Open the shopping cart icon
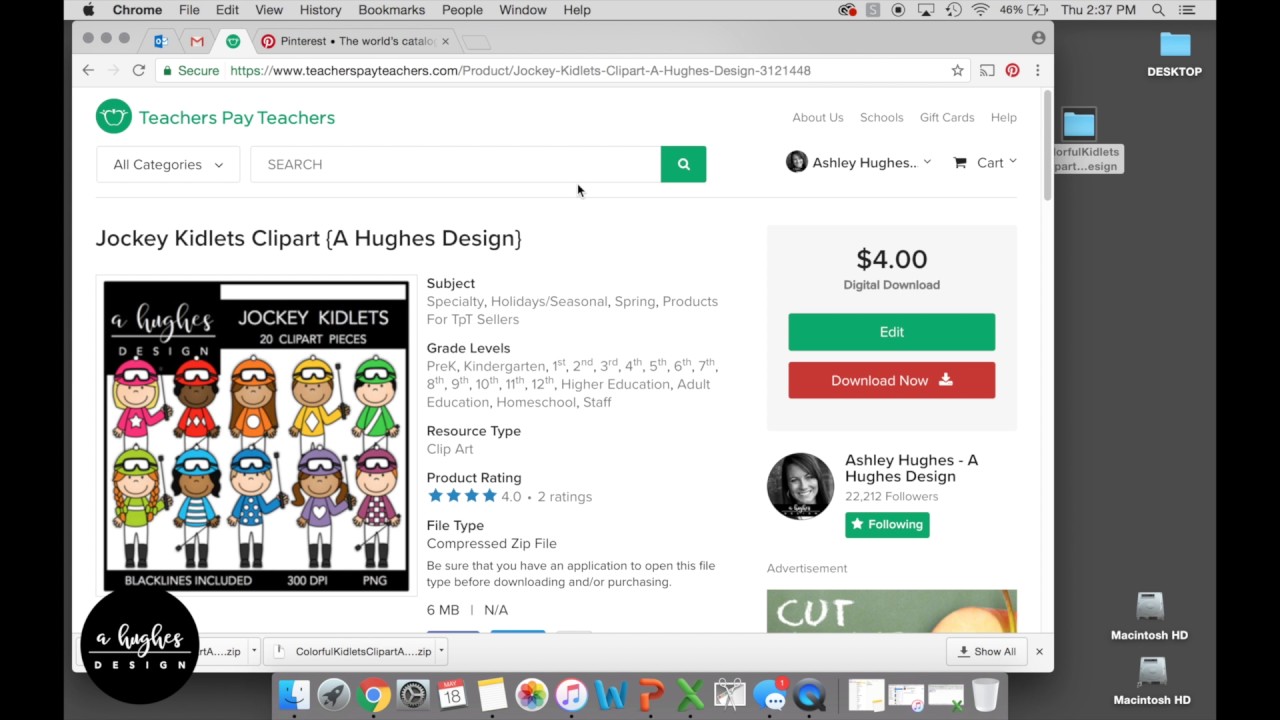Screen dimensions: 1280x720 coord(960,163)
